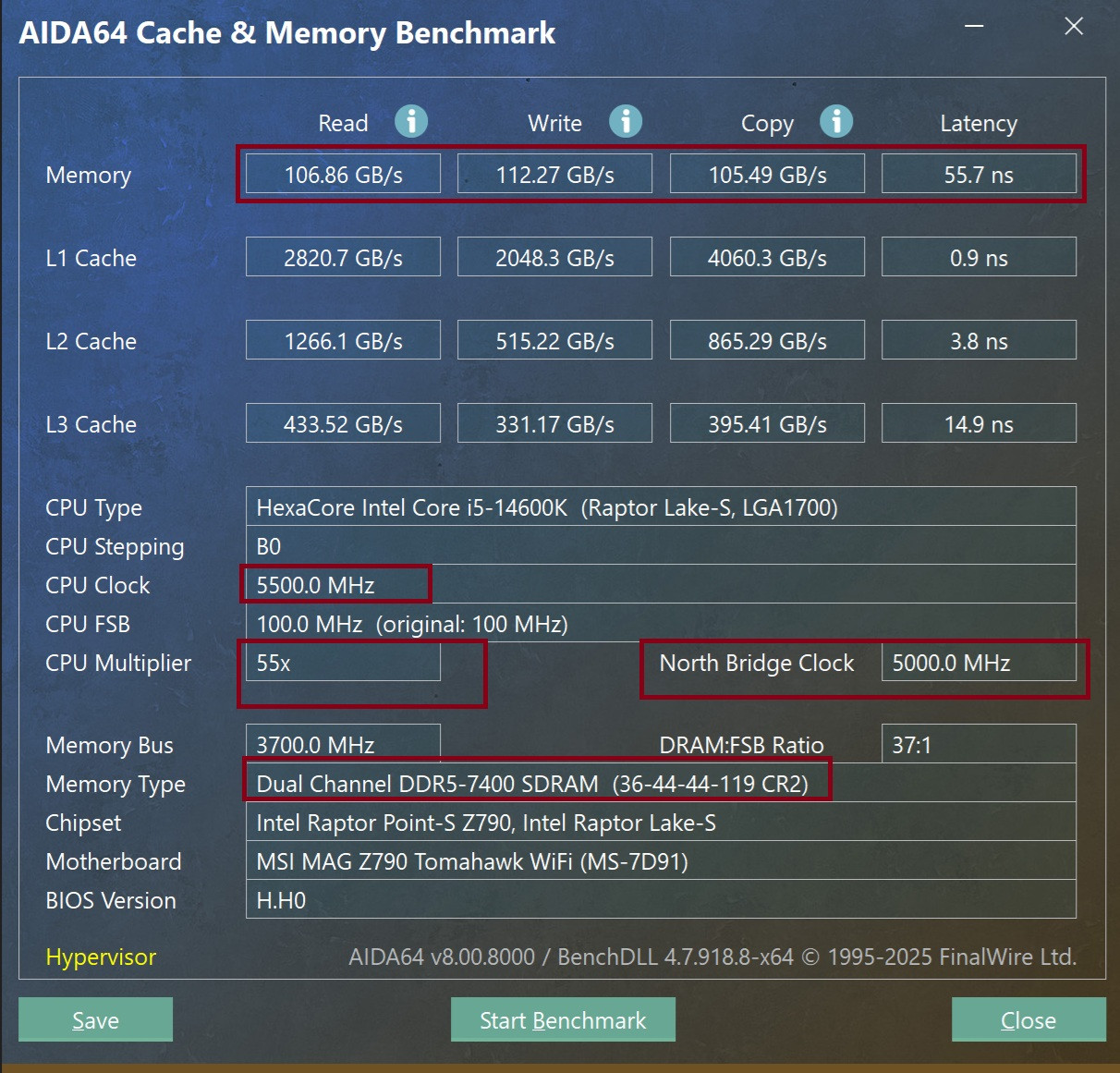Click DRAM:FSB Ratio value 37:1

pos(979,744)
